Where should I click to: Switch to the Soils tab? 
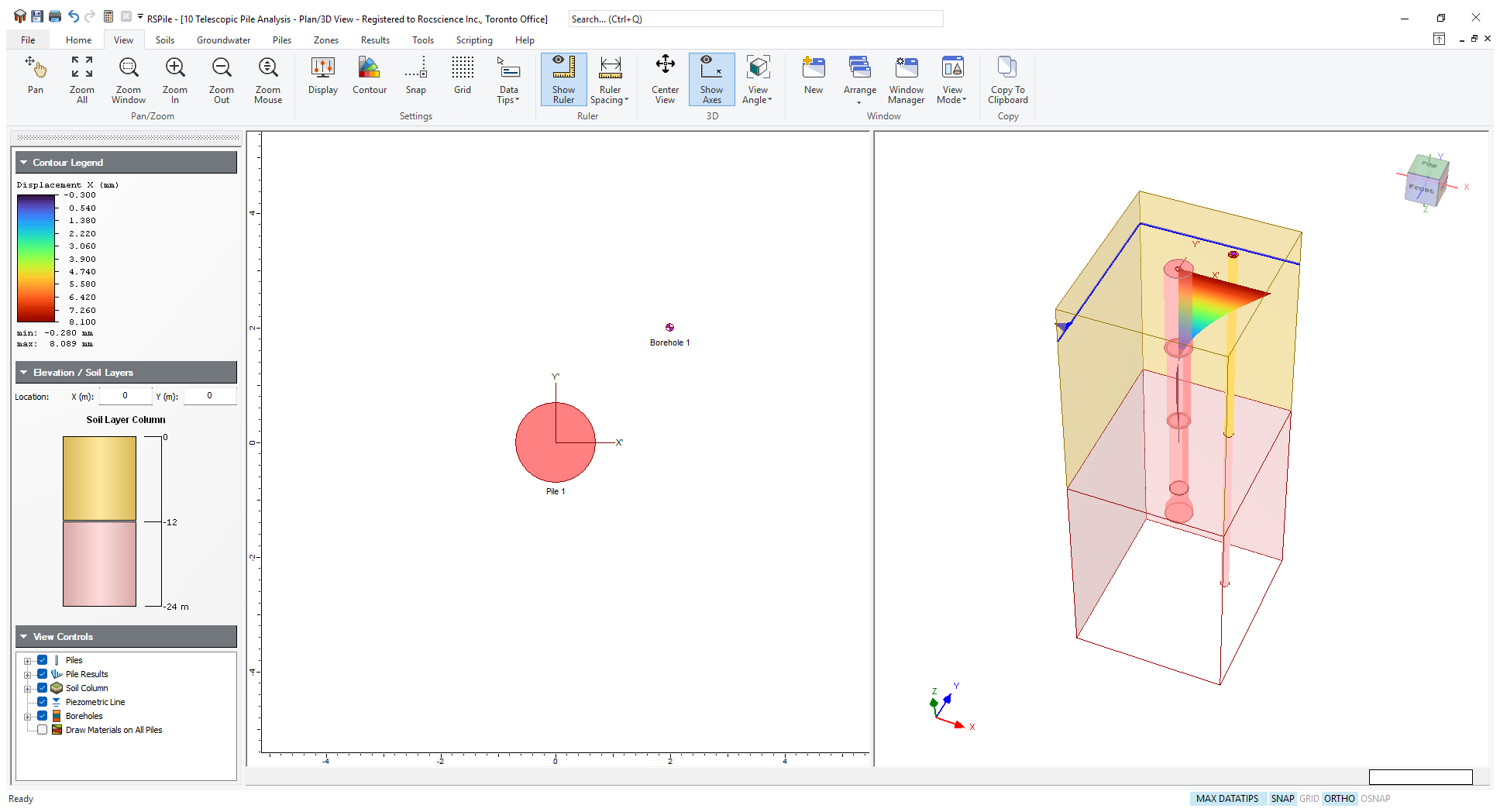(164, 40)
